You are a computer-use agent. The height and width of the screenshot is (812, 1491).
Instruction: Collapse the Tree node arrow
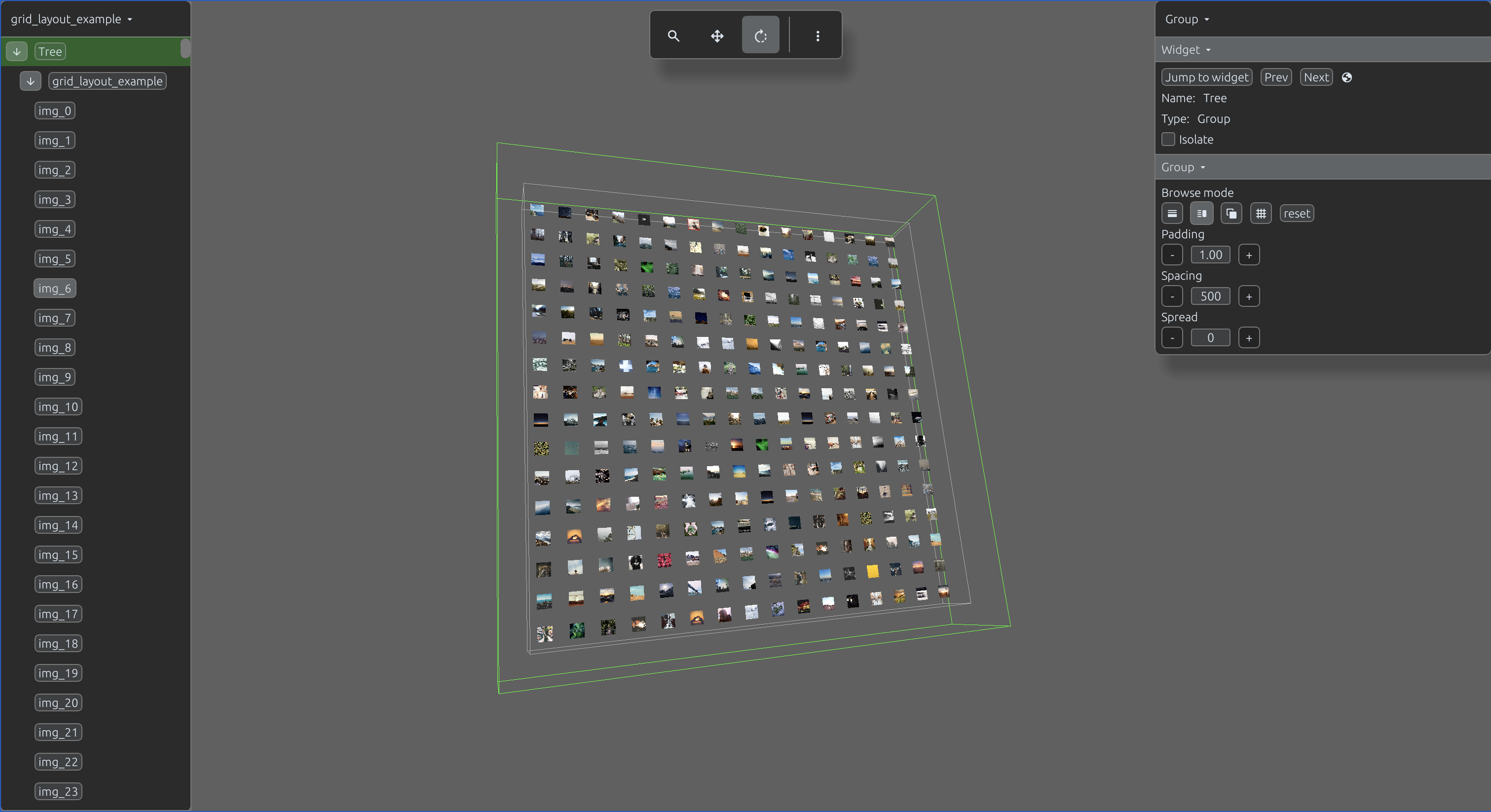tap(17, 51)
